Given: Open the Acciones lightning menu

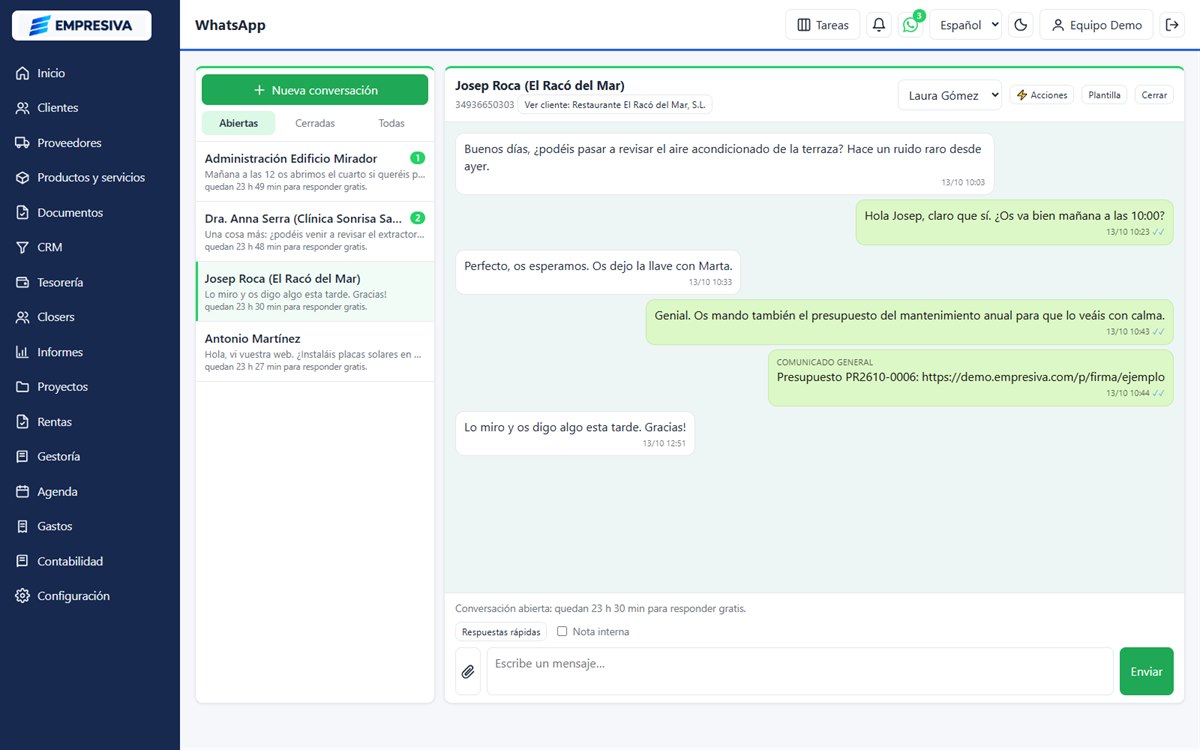Looking at the screenshot, I should coord(1042,95).
